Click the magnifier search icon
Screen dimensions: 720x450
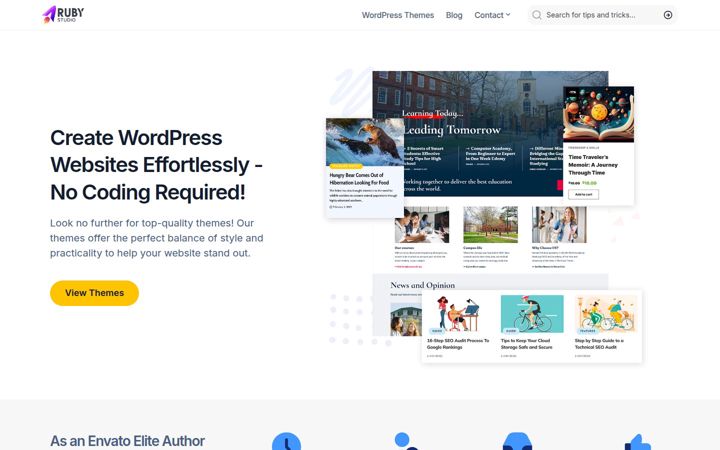coord(536,15)
